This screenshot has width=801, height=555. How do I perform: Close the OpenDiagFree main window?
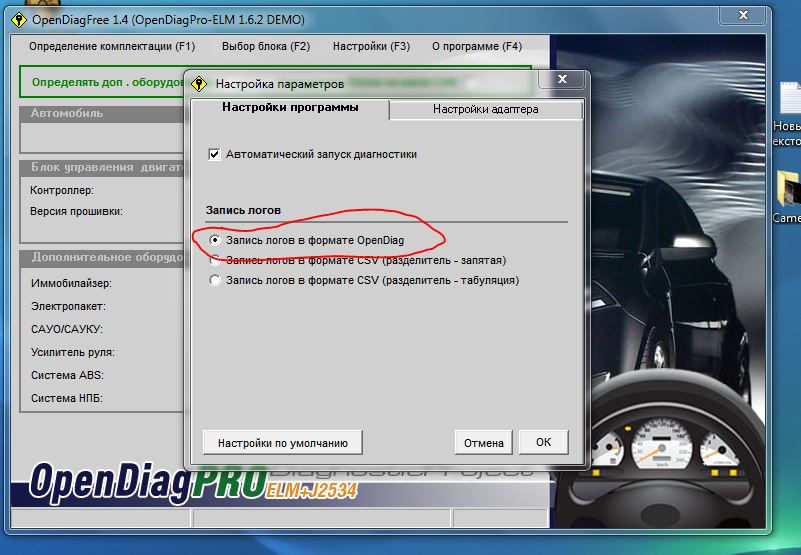[743, 15]
